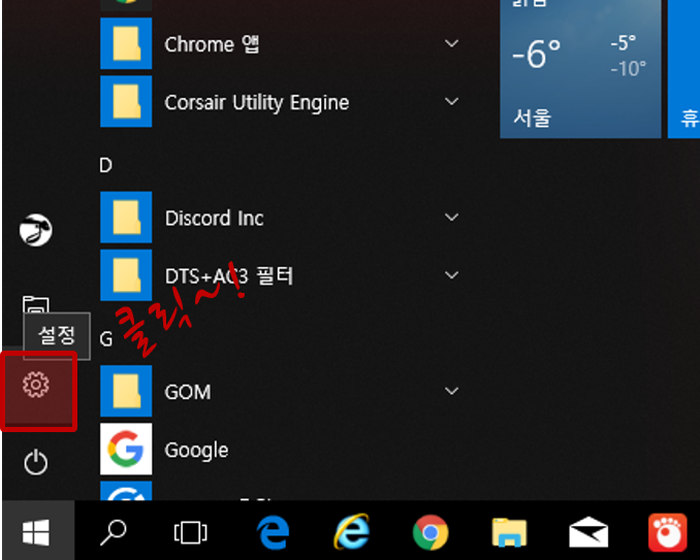Screen dimensions: 700x560
Task: Click the GOM folder icon
Action: tap(126, 391)
